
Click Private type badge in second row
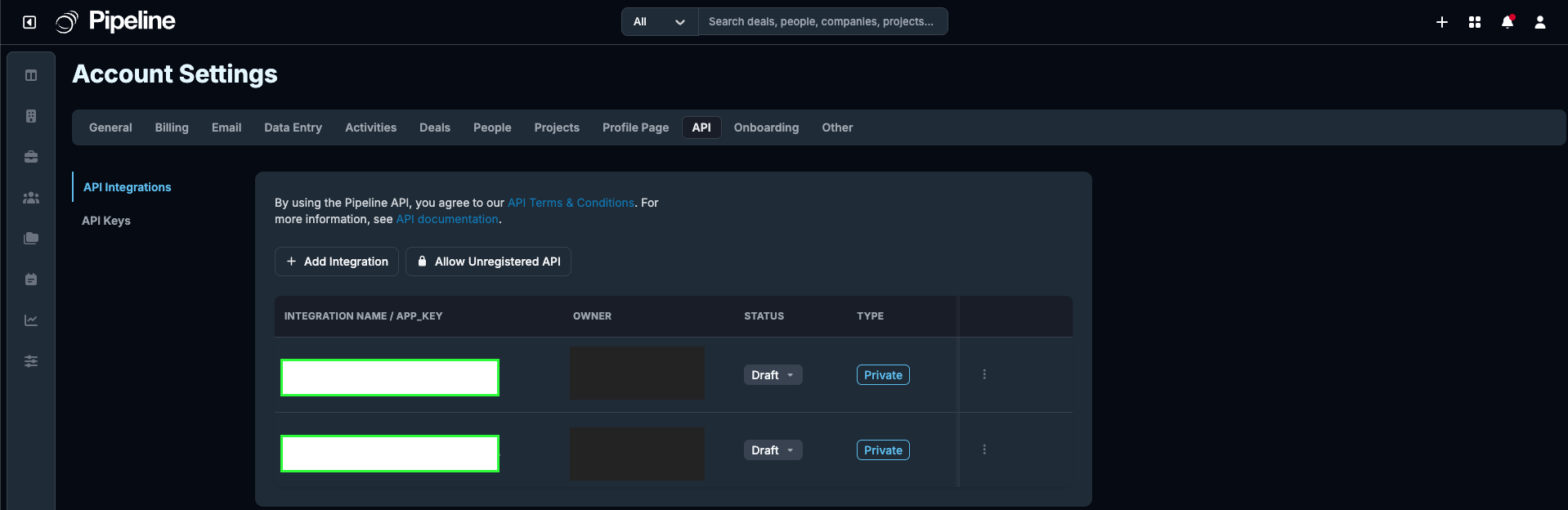point(883,450)
